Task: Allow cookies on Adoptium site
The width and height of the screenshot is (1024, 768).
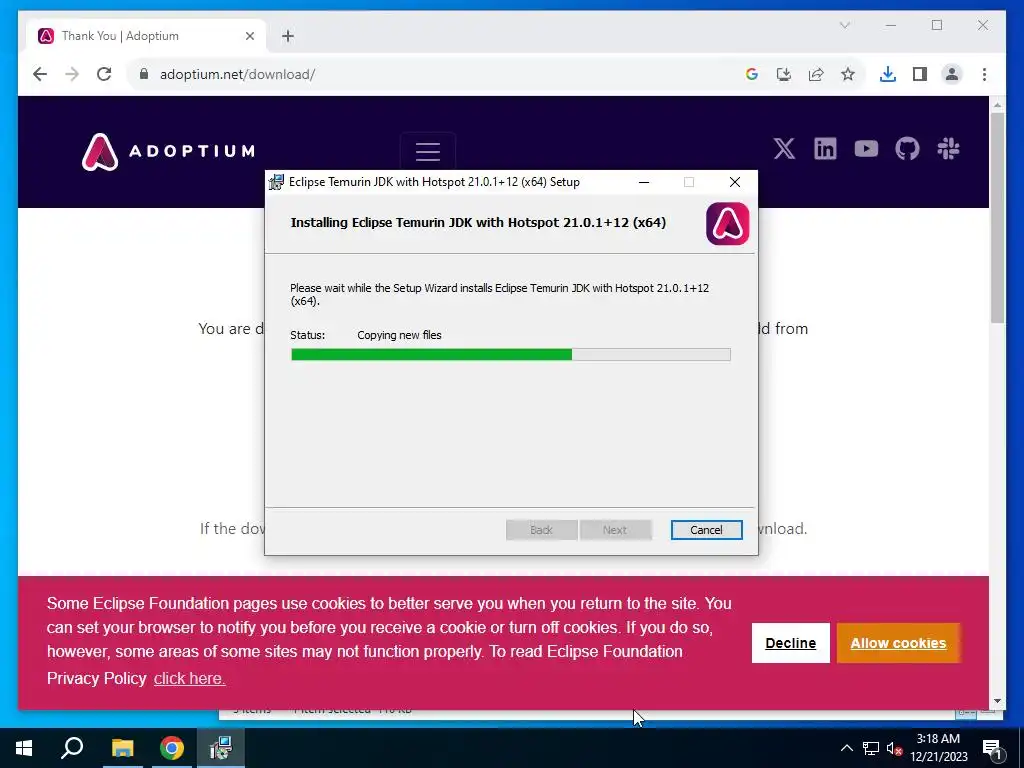Action: click(x=898, y=643)
